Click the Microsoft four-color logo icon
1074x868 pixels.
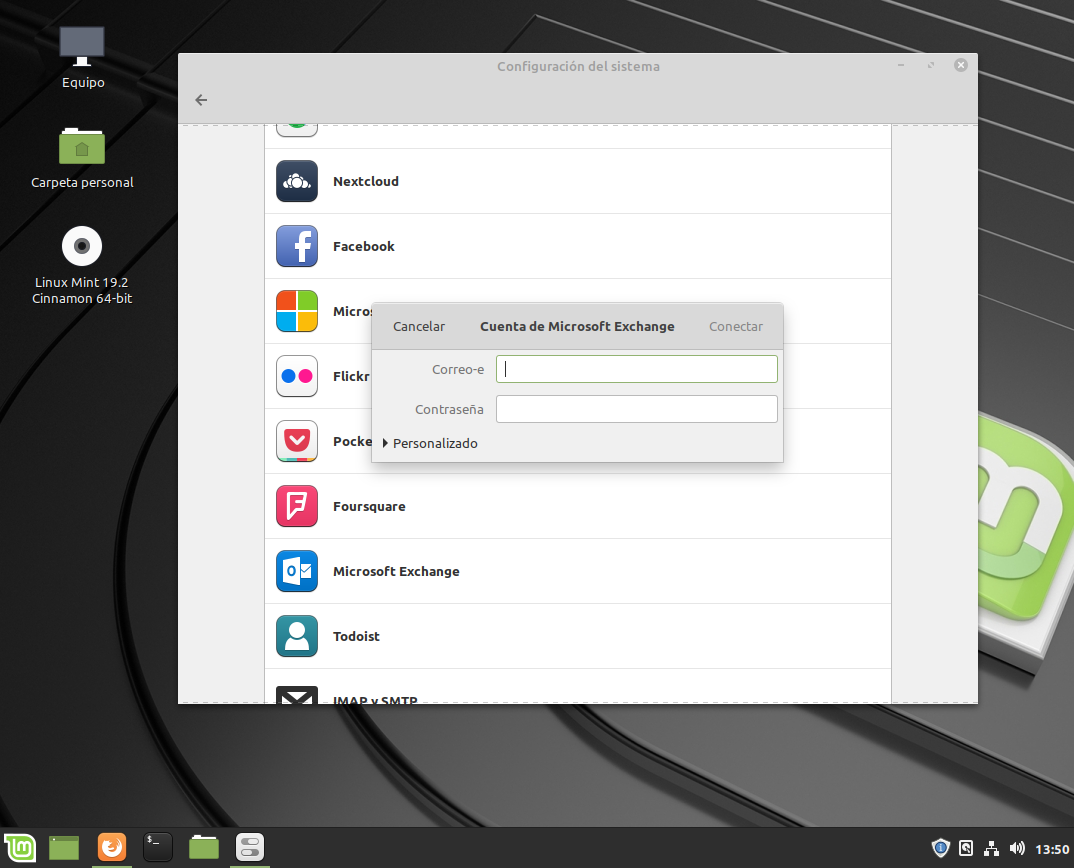click(297, 311)
